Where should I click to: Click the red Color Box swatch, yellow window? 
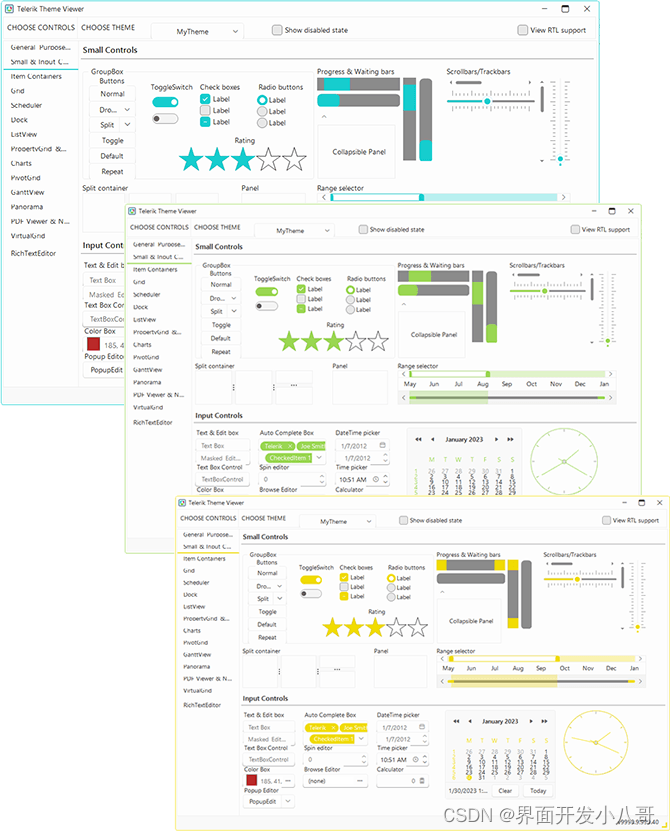[x=252, y=780]
